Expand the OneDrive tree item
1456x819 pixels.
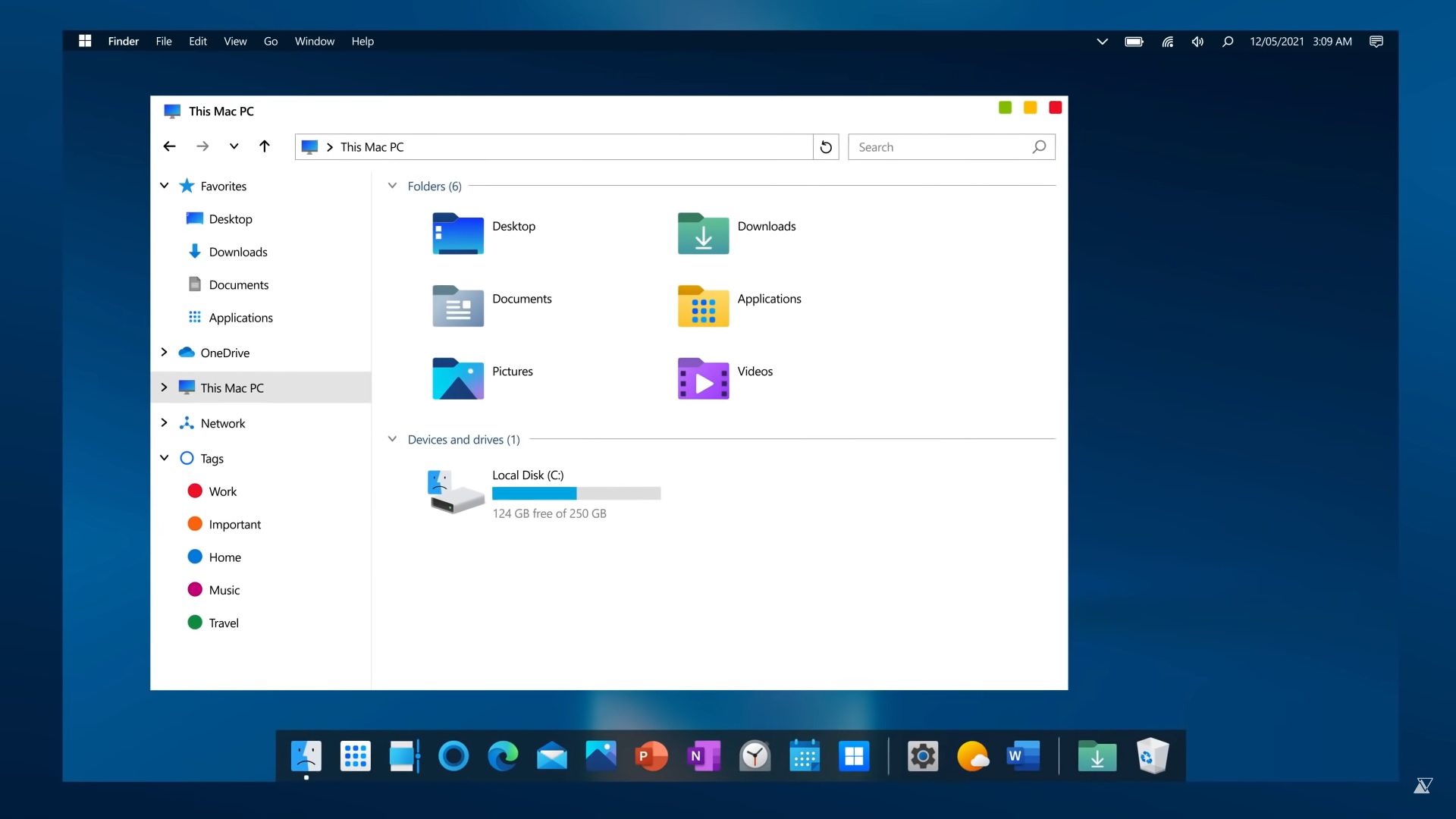pyautogui.click(x=164, y=353)
